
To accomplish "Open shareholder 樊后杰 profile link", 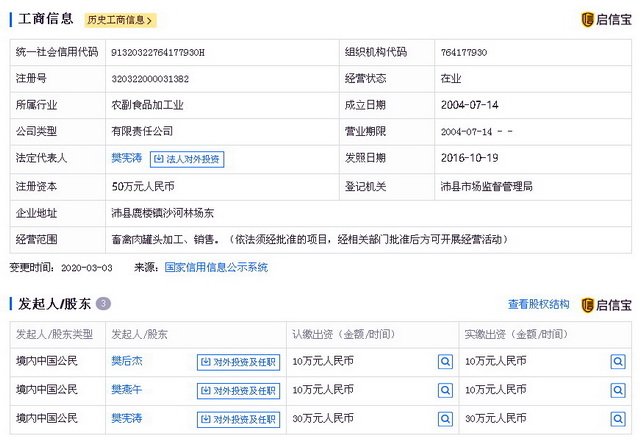I will coord(126,361).
